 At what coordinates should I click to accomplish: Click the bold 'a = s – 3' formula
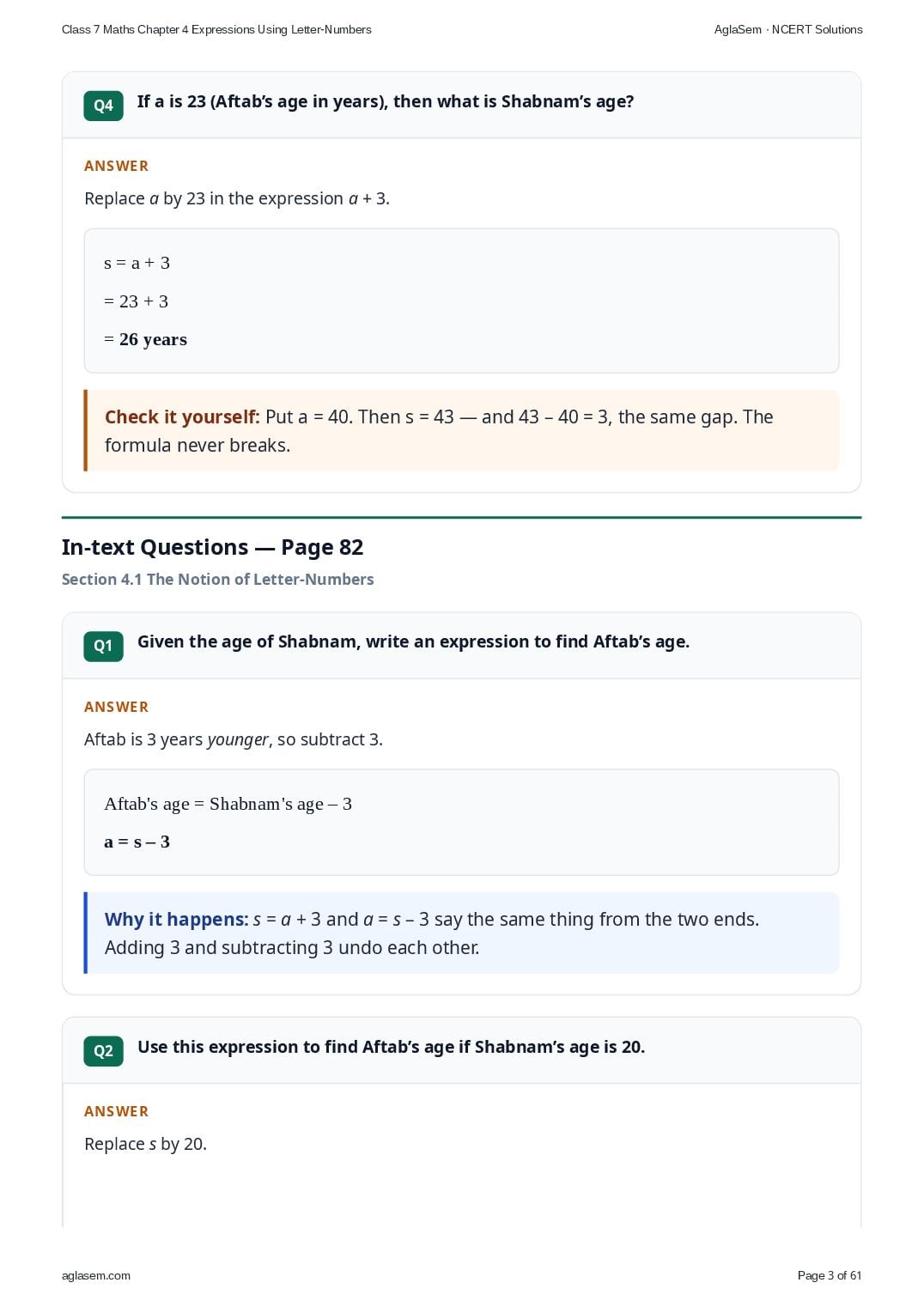coord(137,842)
